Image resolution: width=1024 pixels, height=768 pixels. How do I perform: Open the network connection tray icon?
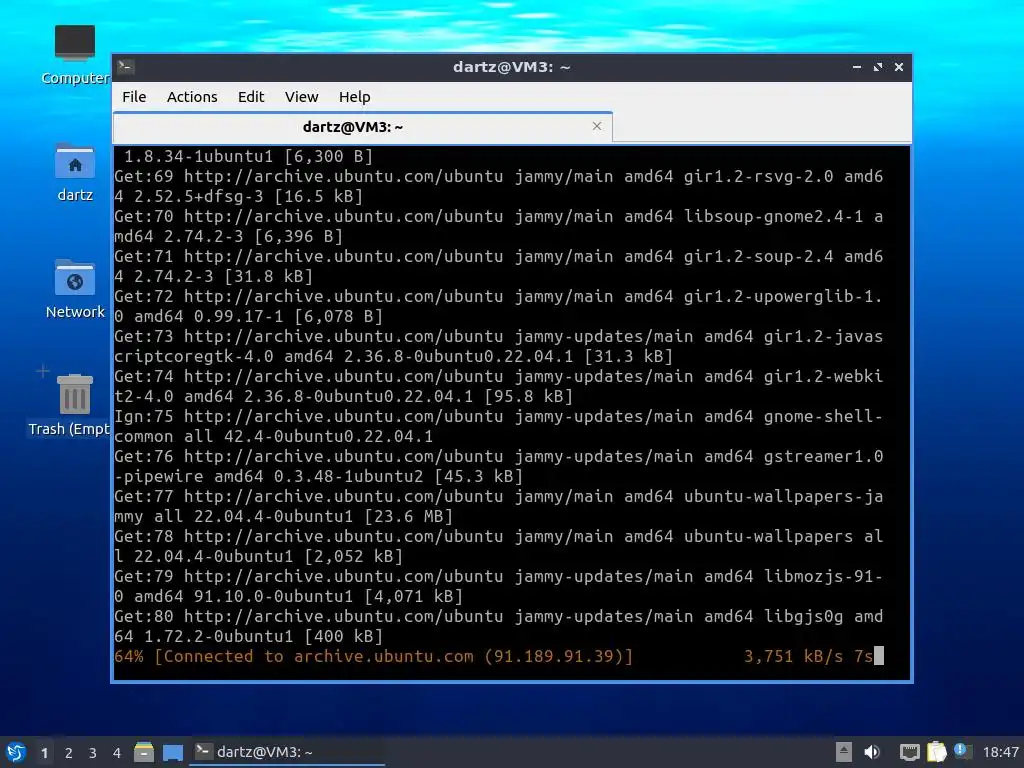click(x=909, y=752)
